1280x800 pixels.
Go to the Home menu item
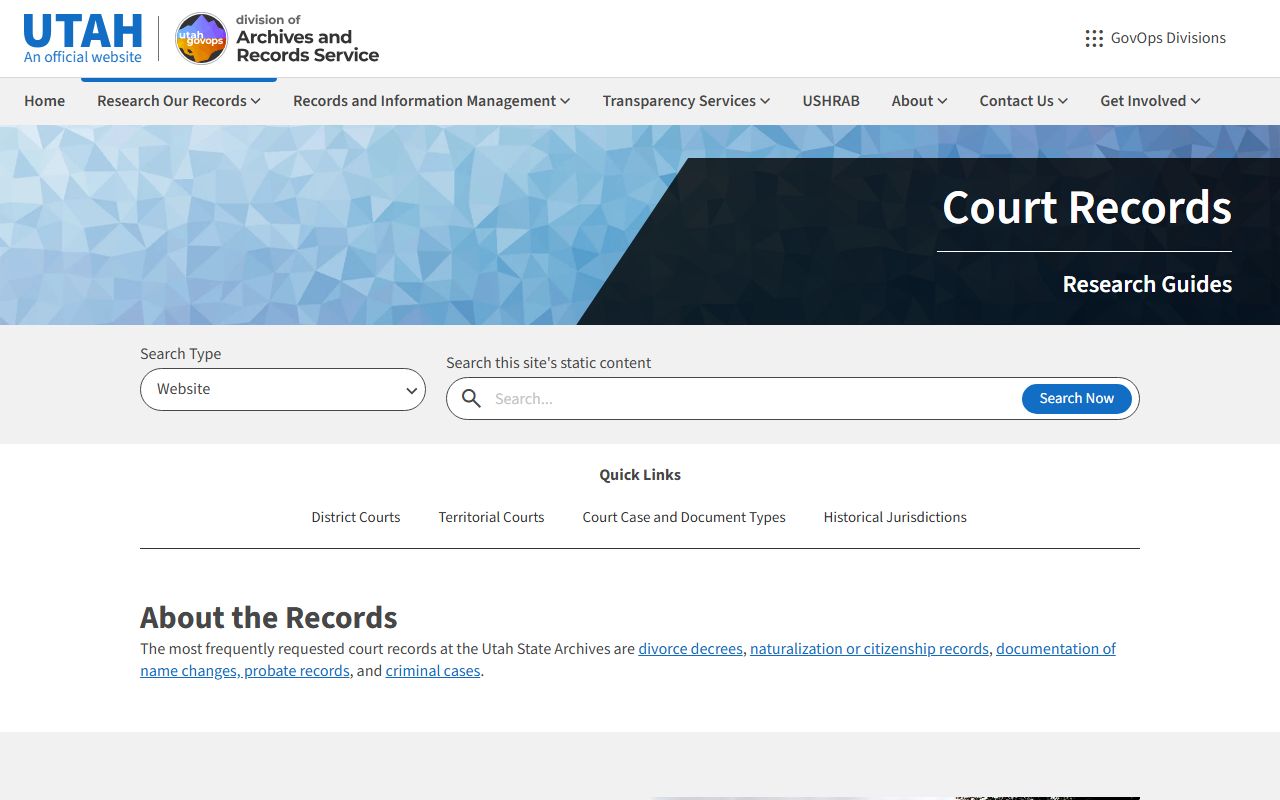click(45, 101)
